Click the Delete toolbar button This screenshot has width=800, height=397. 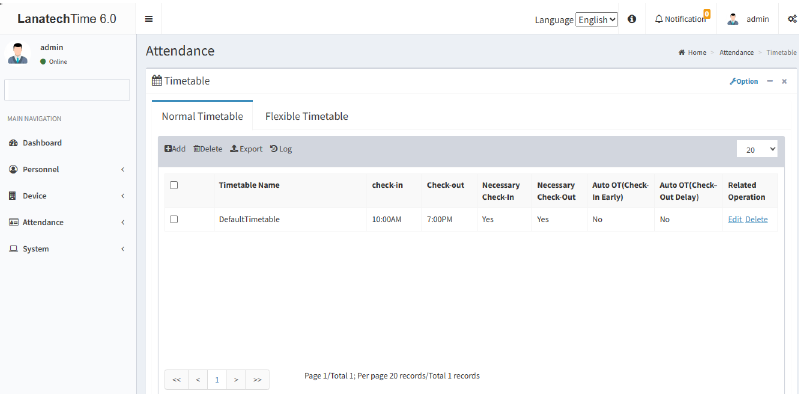click(x=208, y=149)
